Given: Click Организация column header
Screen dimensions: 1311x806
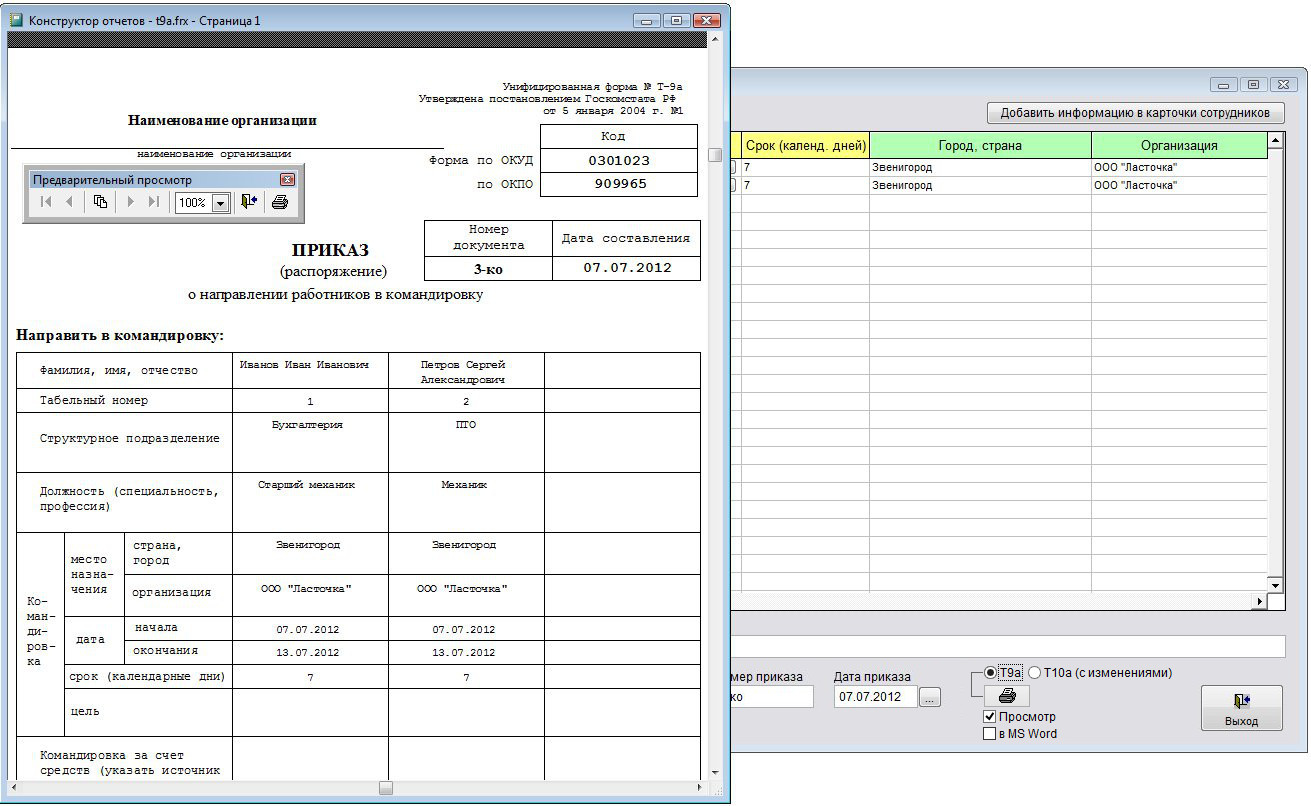Looking at the screenshot, I should (1179, 145).
